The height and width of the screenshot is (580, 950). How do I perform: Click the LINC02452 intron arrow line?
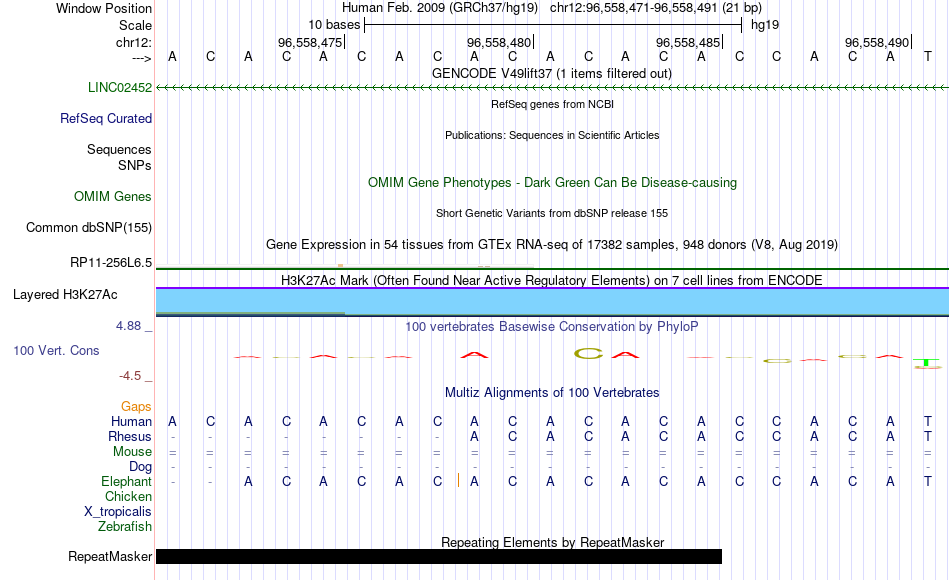point(552,88)
